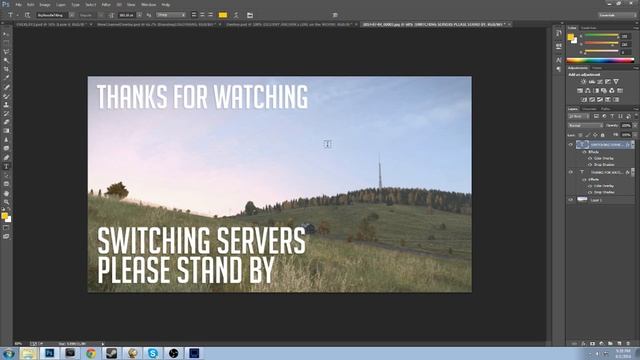
Task: Click the layer Fill value field
Action: point(626,135)
